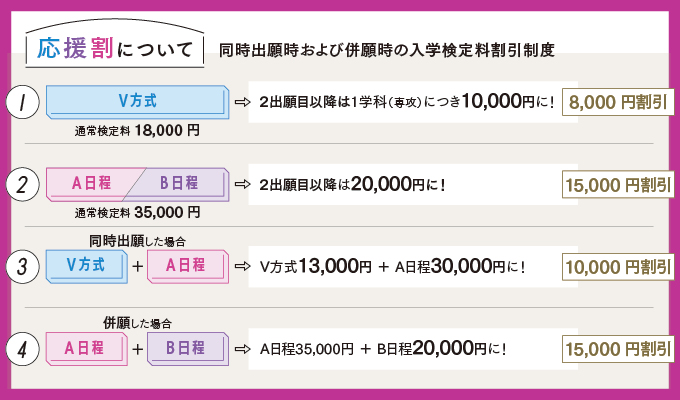Click the 10,000円割引 discount label
Image resolution: width=680 pixels, height=400 pixels.
click(x=618, y=267)
